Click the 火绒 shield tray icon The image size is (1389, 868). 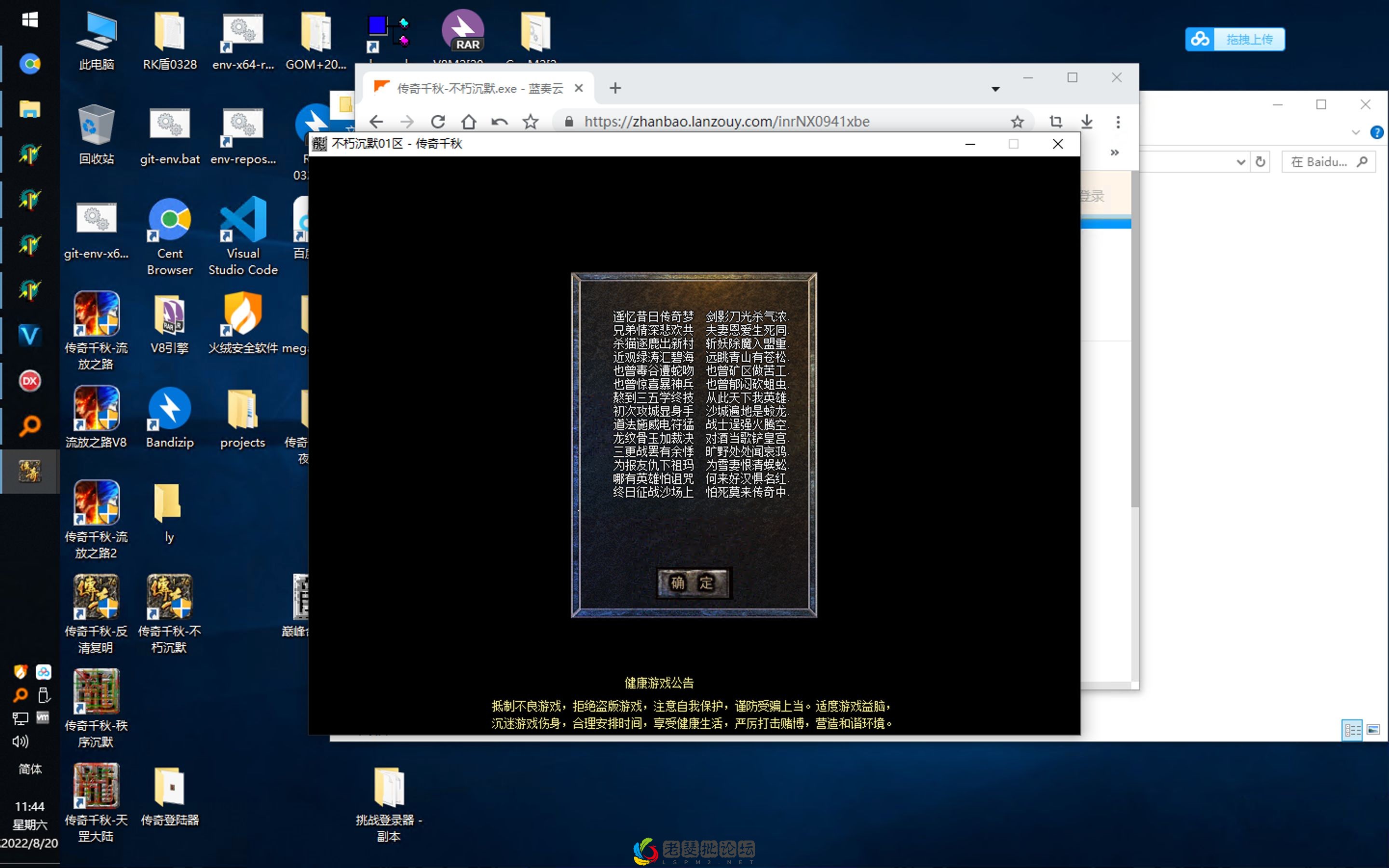[x=20, y=672]
